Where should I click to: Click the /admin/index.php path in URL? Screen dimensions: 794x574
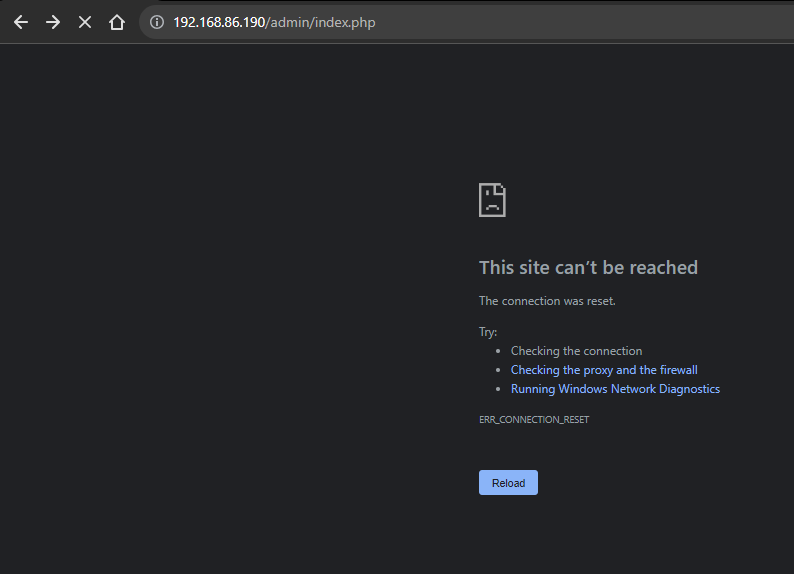(x=321, y=22)
